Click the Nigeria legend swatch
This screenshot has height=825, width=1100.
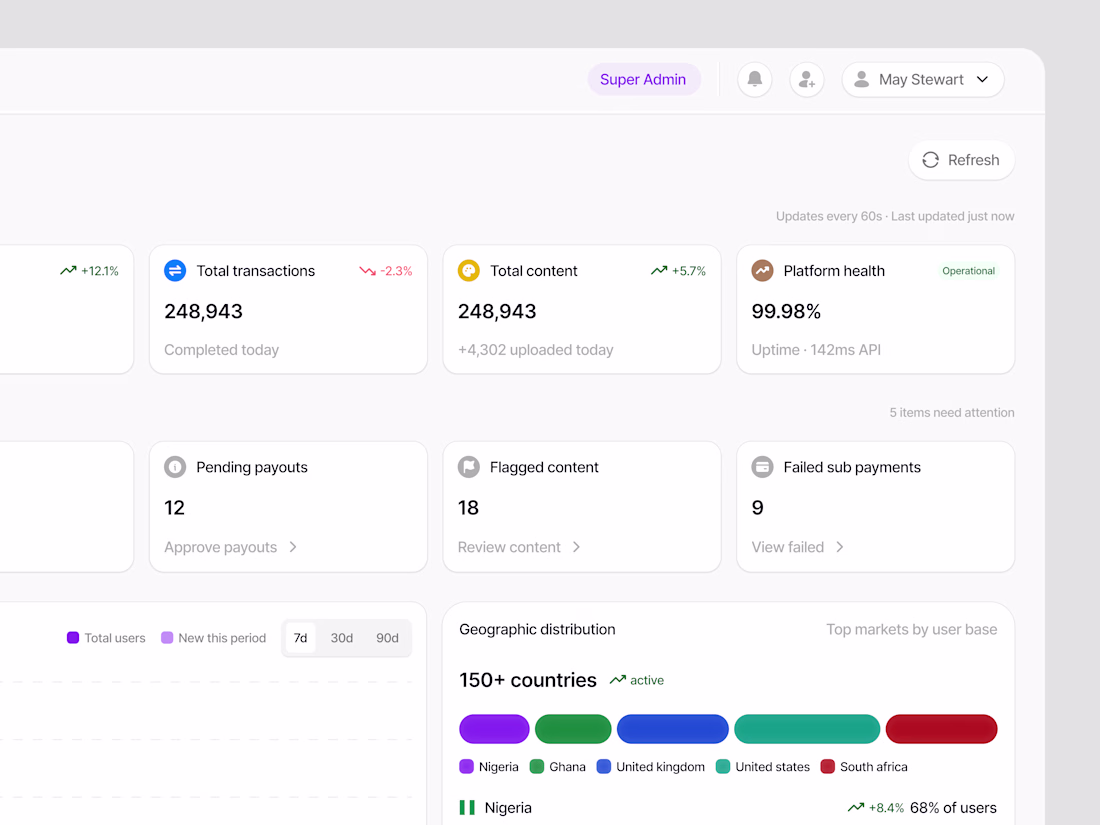(467, 767)
